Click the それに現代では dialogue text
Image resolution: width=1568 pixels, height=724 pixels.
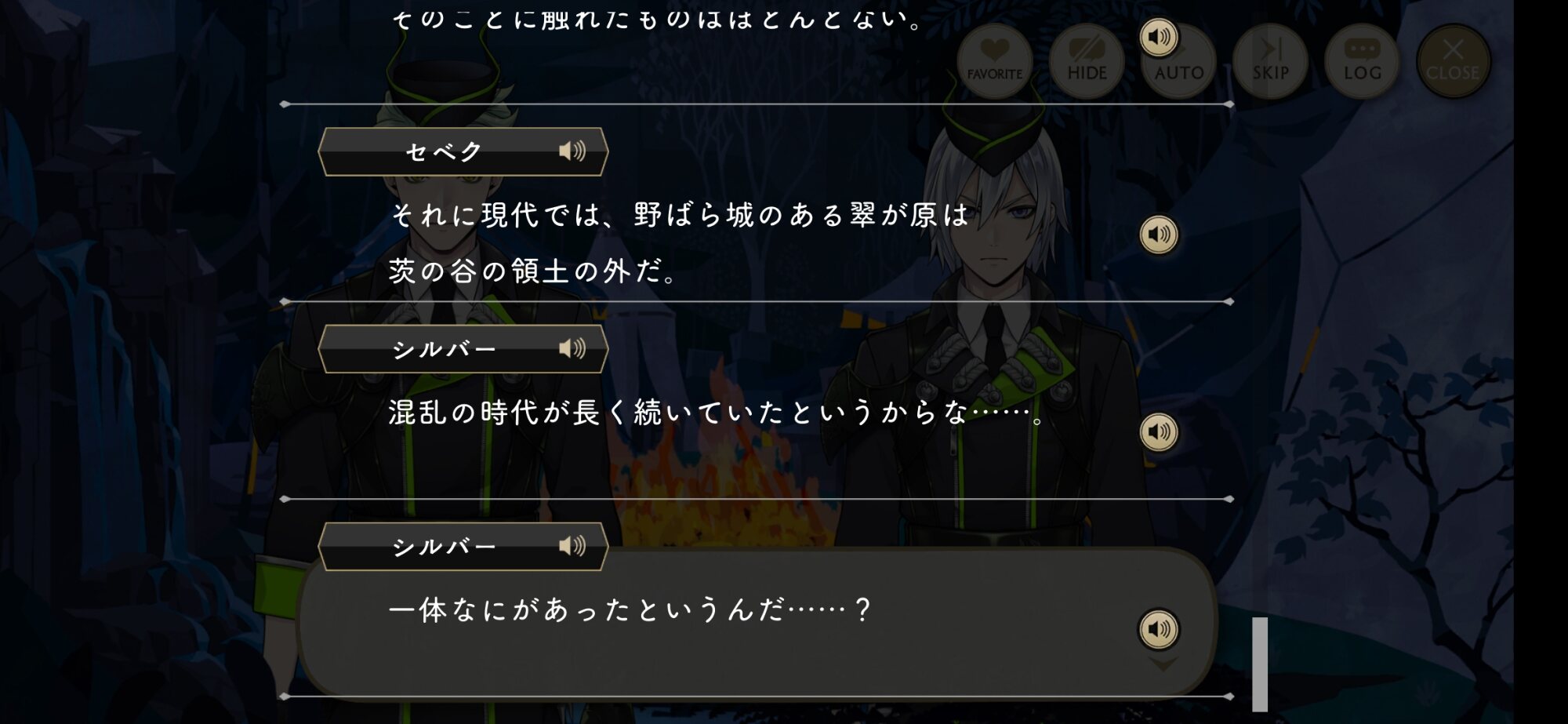coord(680,242)
